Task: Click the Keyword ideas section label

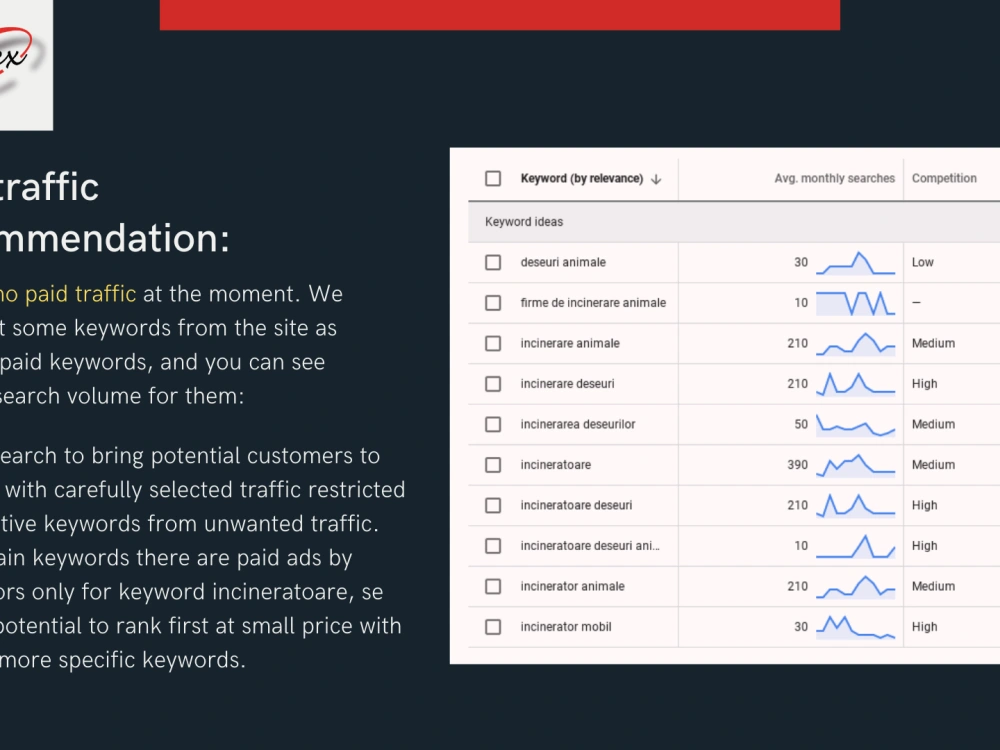Action: click(x=524, y=222)
